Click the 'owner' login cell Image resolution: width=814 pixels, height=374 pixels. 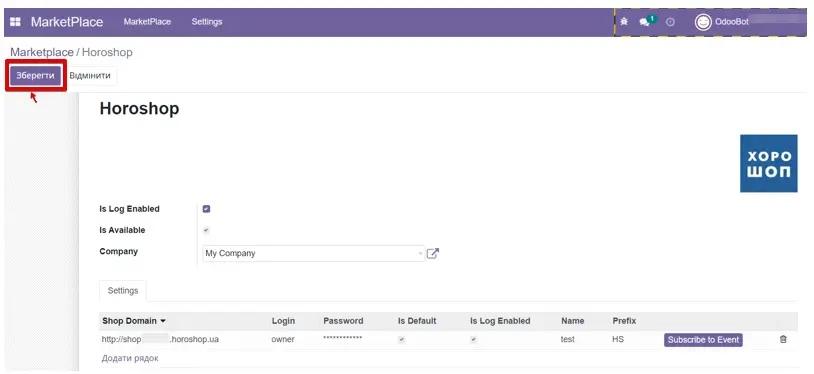click(283, 339)
